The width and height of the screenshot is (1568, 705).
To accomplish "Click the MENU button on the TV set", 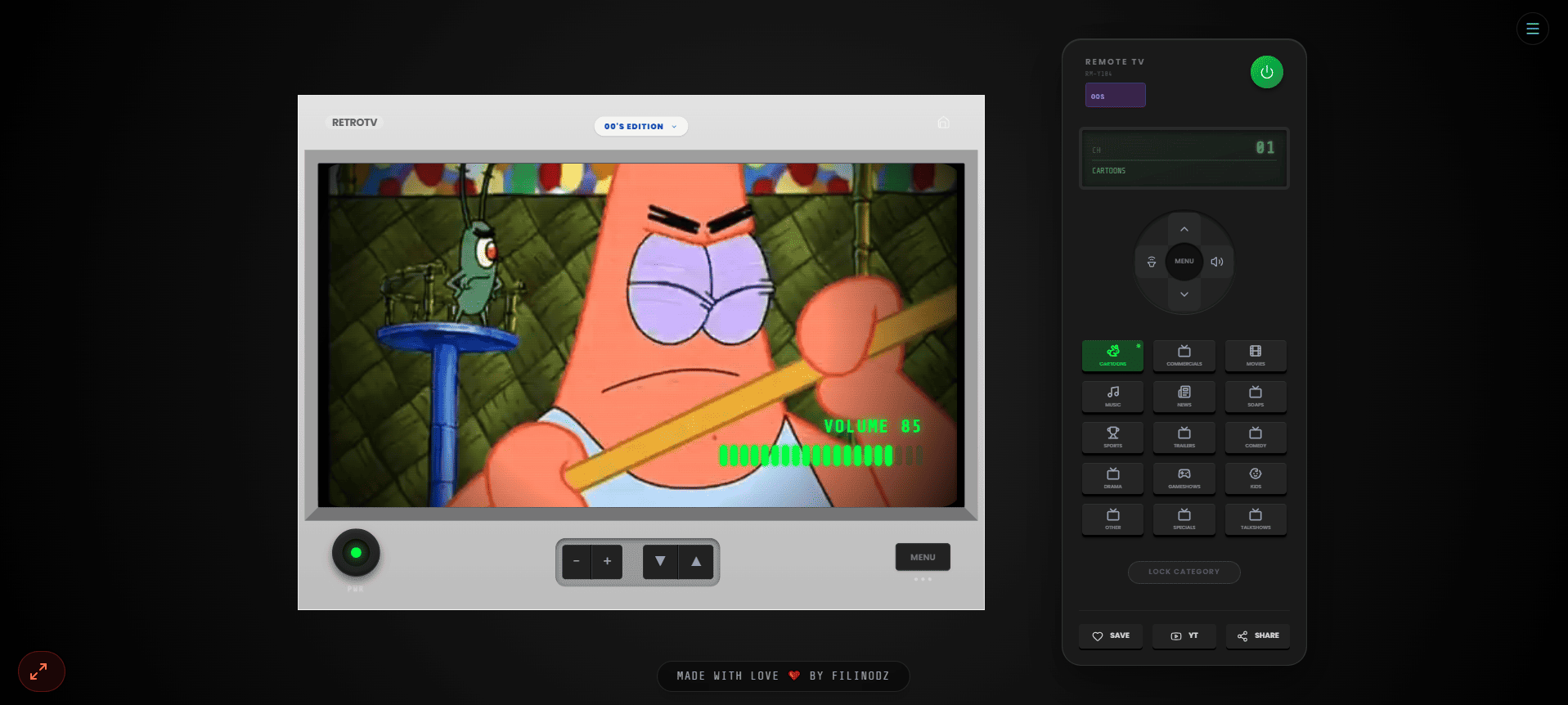I will [x=923, y=557].
